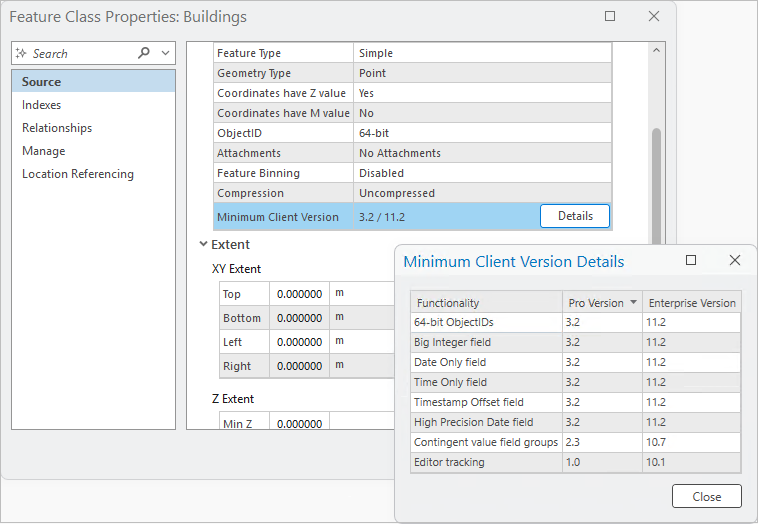Image resolution: width=758 pixels, height=524 pixels.
Task: Click the vertical scrollbar thumb in properties pane
Action: [x=656, y=186]
